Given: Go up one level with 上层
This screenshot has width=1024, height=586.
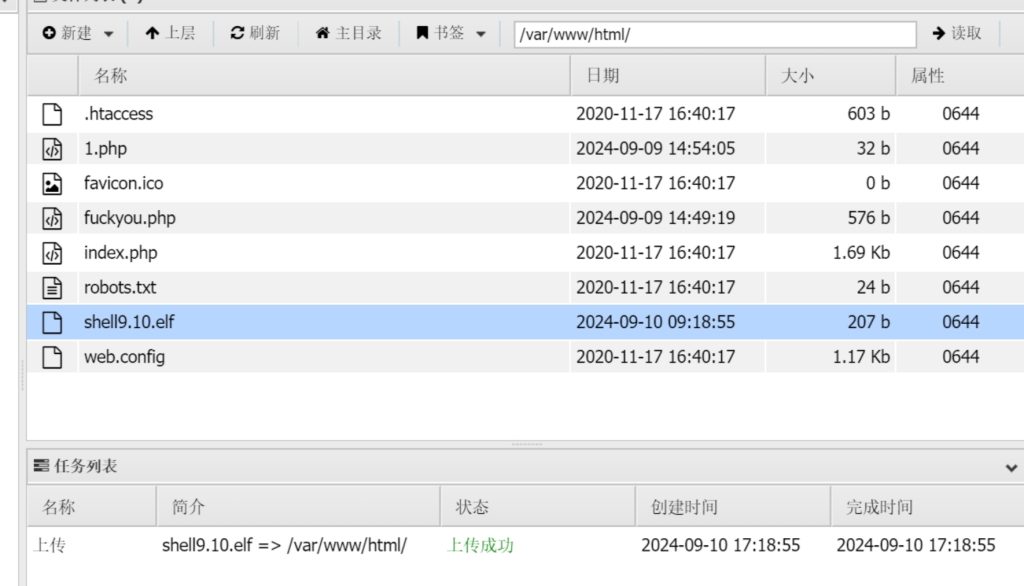Looking at the screenshot, I should 170,34.
